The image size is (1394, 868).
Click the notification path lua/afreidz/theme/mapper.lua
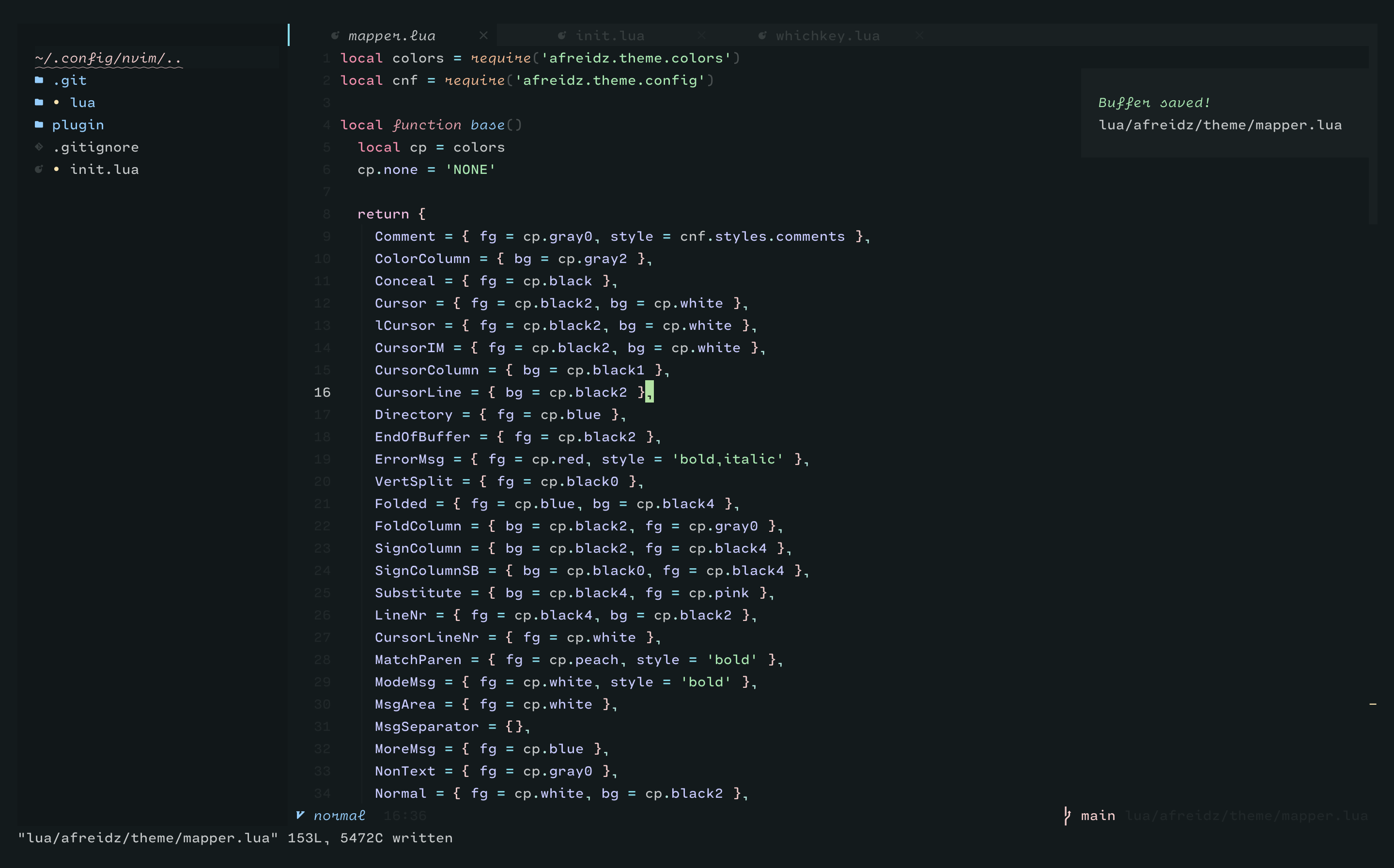click(1220, 125)
